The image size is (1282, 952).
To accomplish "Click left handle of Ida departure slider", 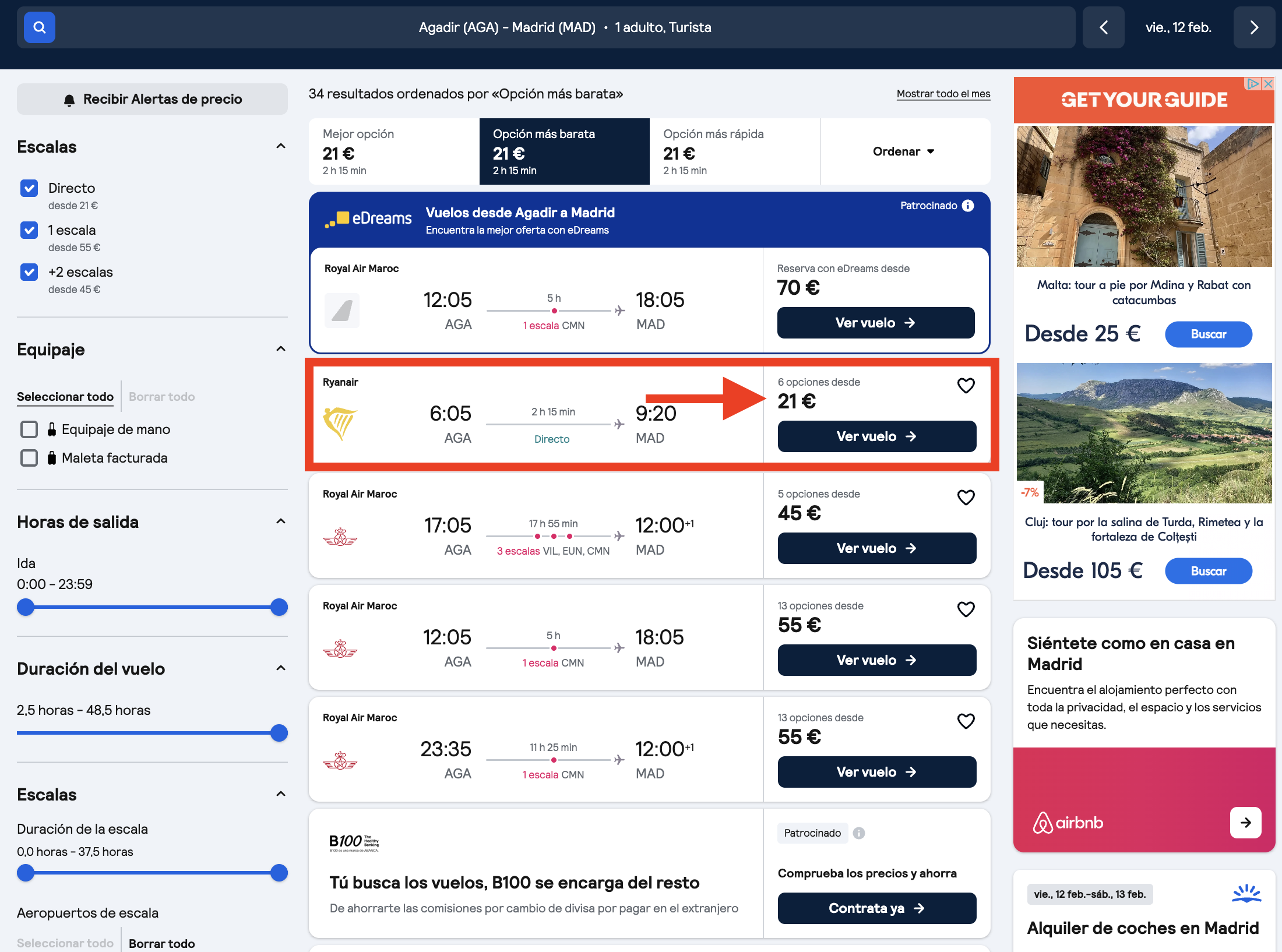I will pyautogui.click(x=26, y=607).
